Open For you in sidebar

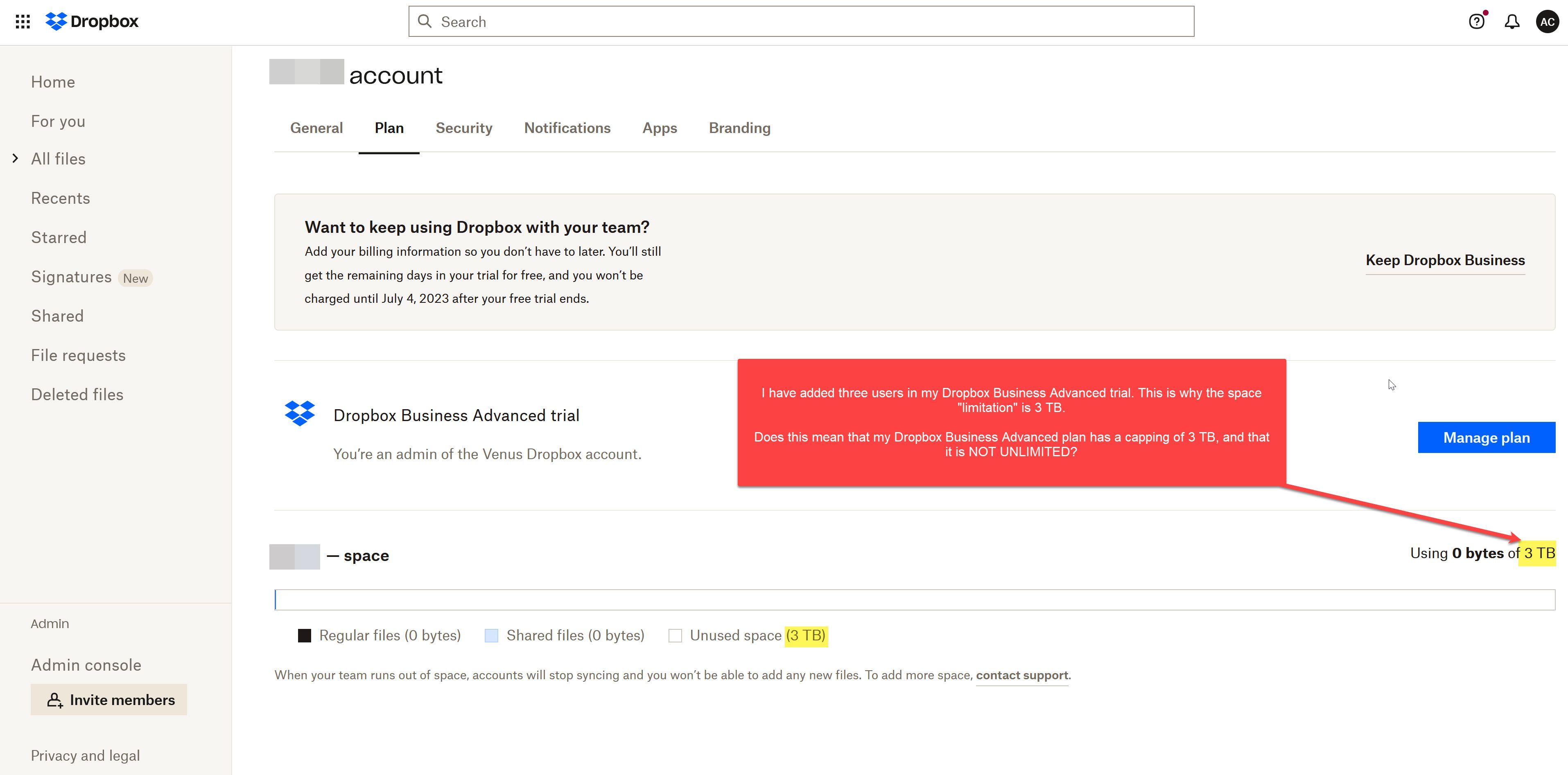(x=58, y=121)
